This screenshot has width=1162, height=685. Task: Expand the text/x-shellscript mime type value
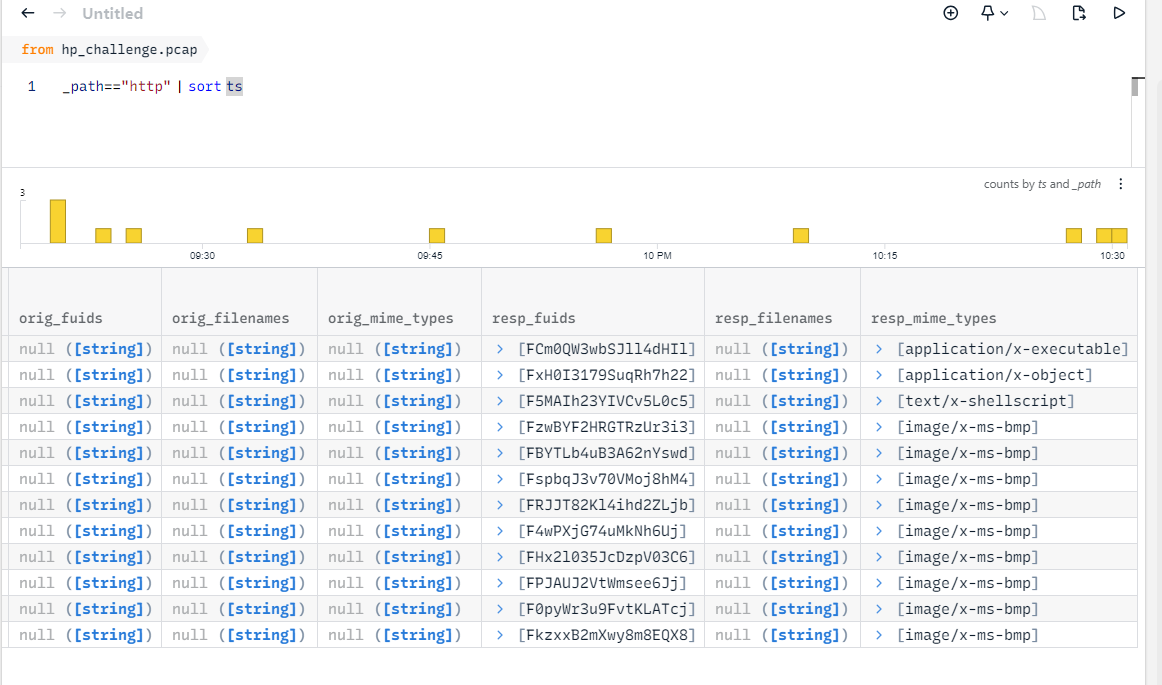click(880, 401)
